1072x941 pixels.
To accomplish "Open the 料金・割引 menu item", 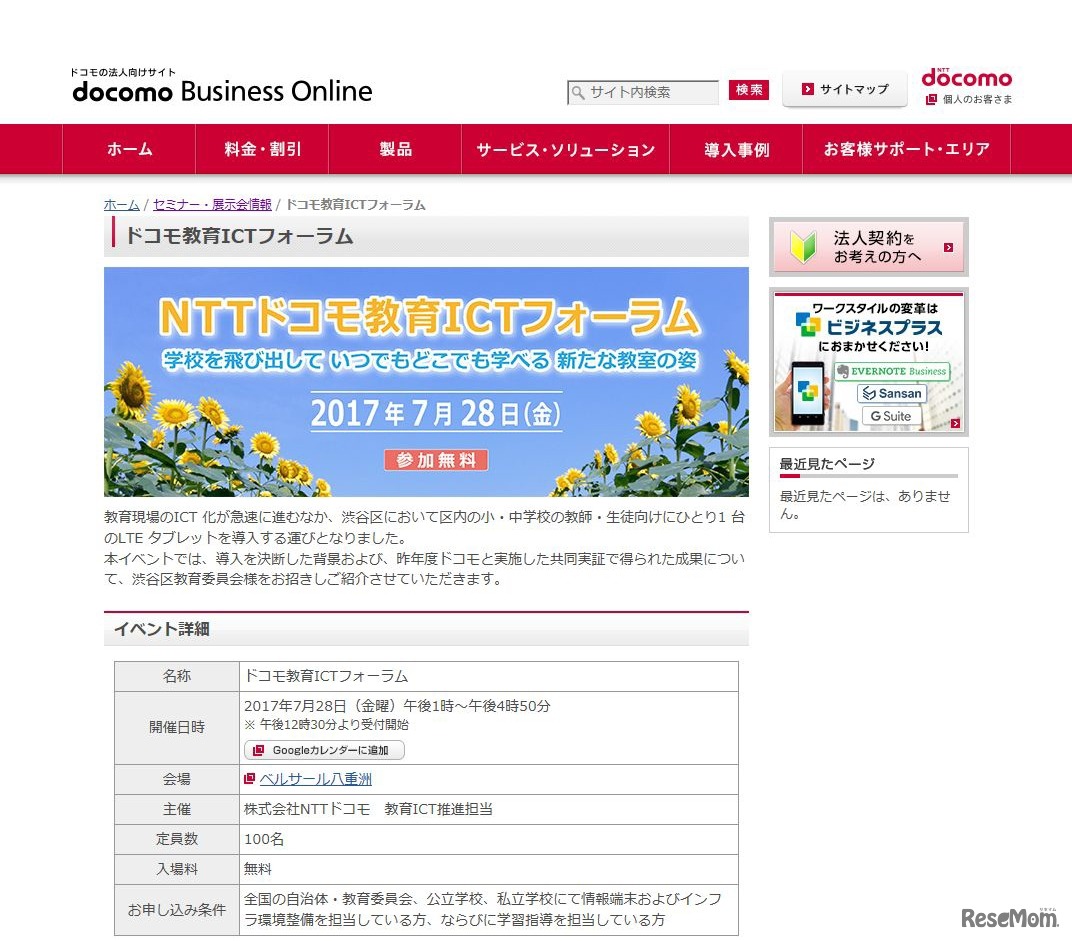I will [263, 149].
